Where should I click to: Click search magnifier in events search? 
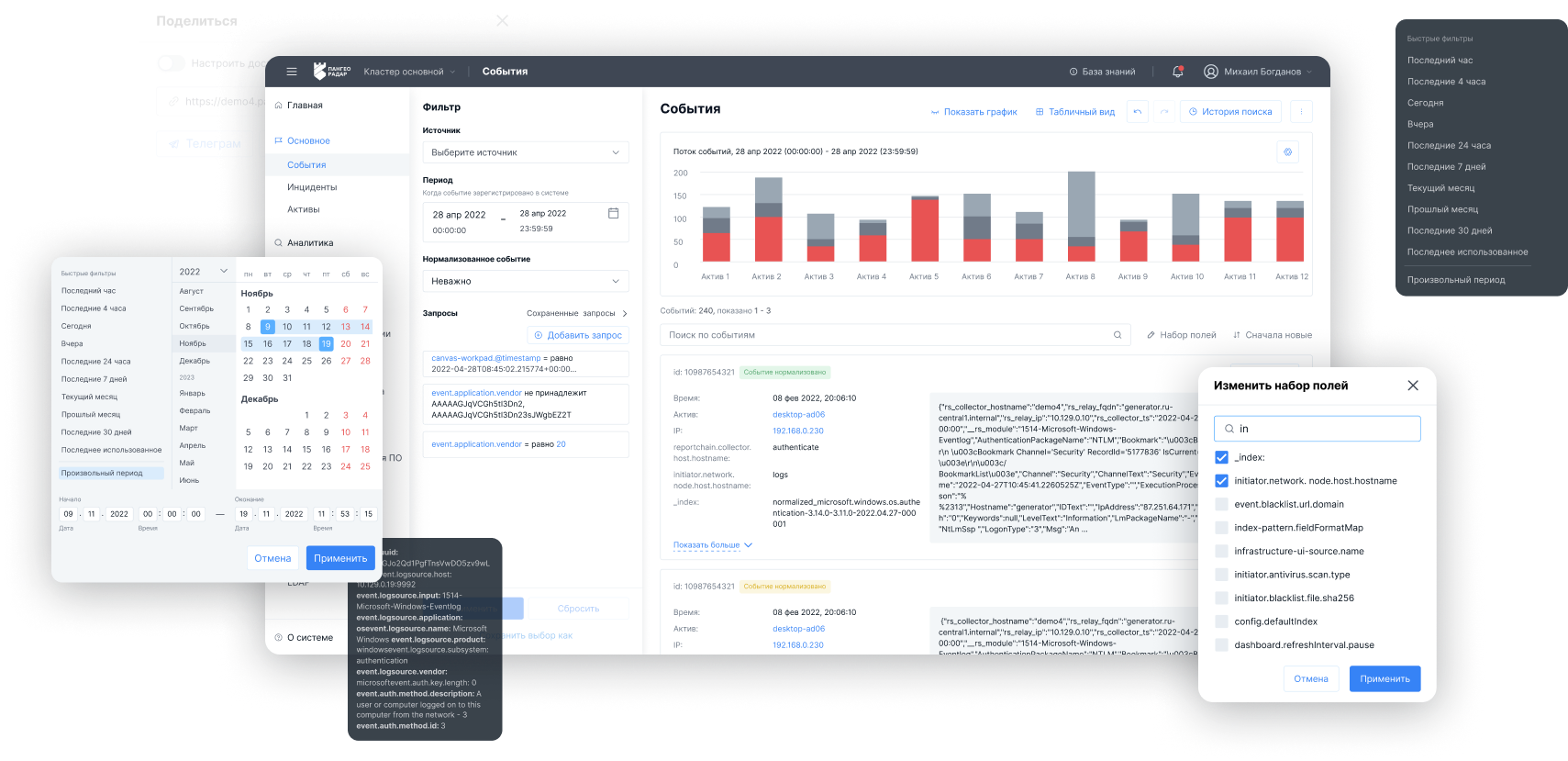click(x=1118, y=335)
